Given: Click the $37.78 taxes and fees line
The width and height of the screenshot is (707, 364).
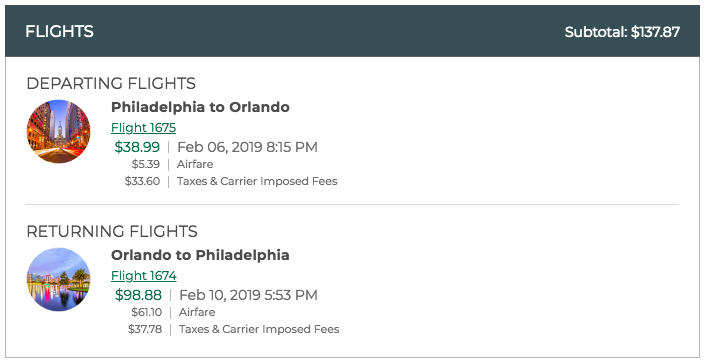Looking at the screenshot, I should tap(234, 329).
